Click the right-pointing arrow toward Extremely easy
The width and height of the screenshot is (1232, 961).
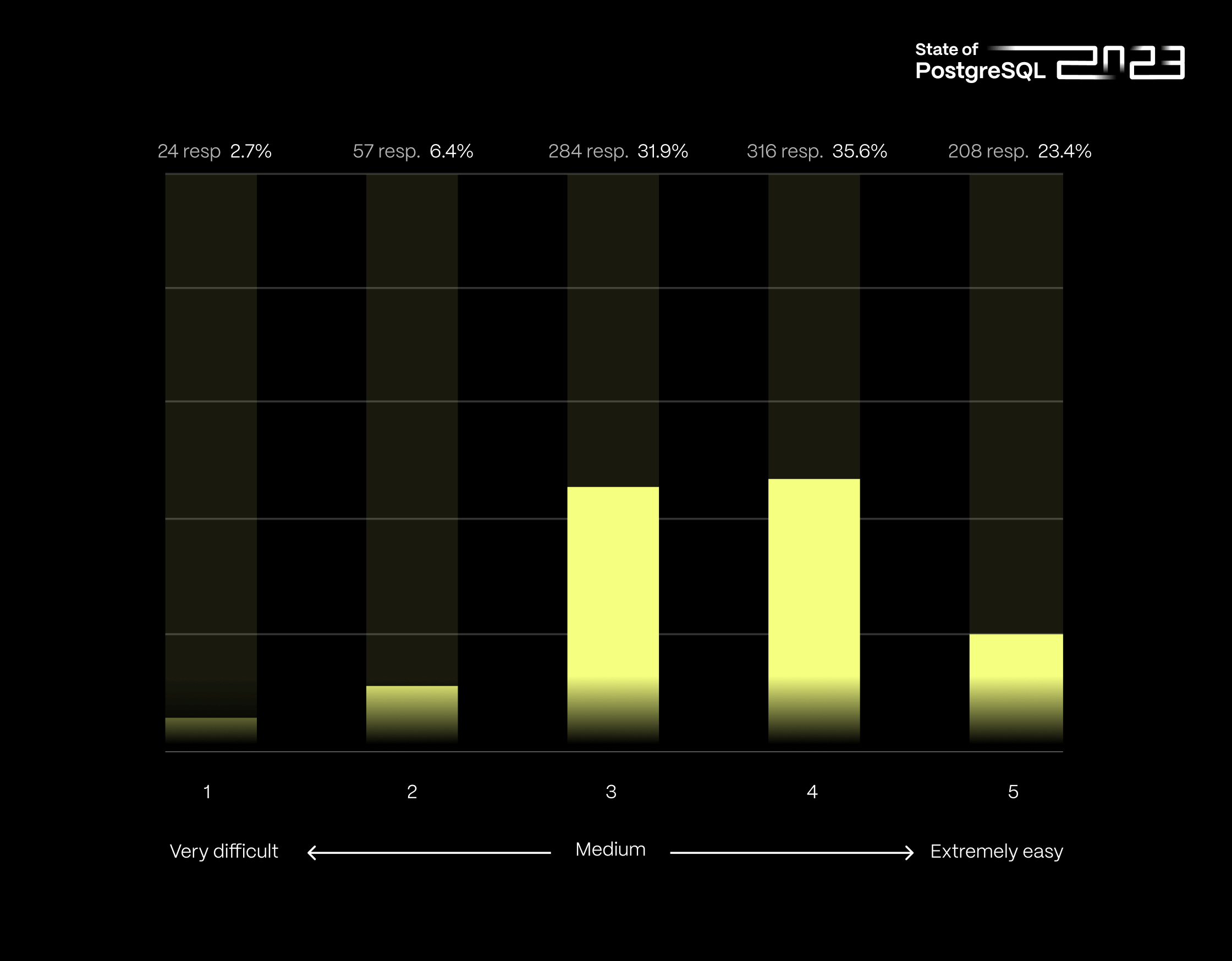coord(791,852)
